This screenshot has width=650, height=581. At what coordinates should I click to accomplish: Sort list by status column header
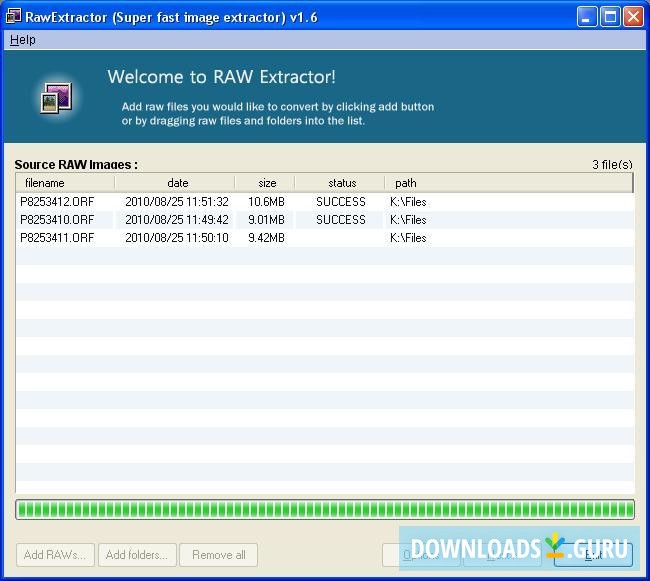pyautogui.click(x=340, y=183)
